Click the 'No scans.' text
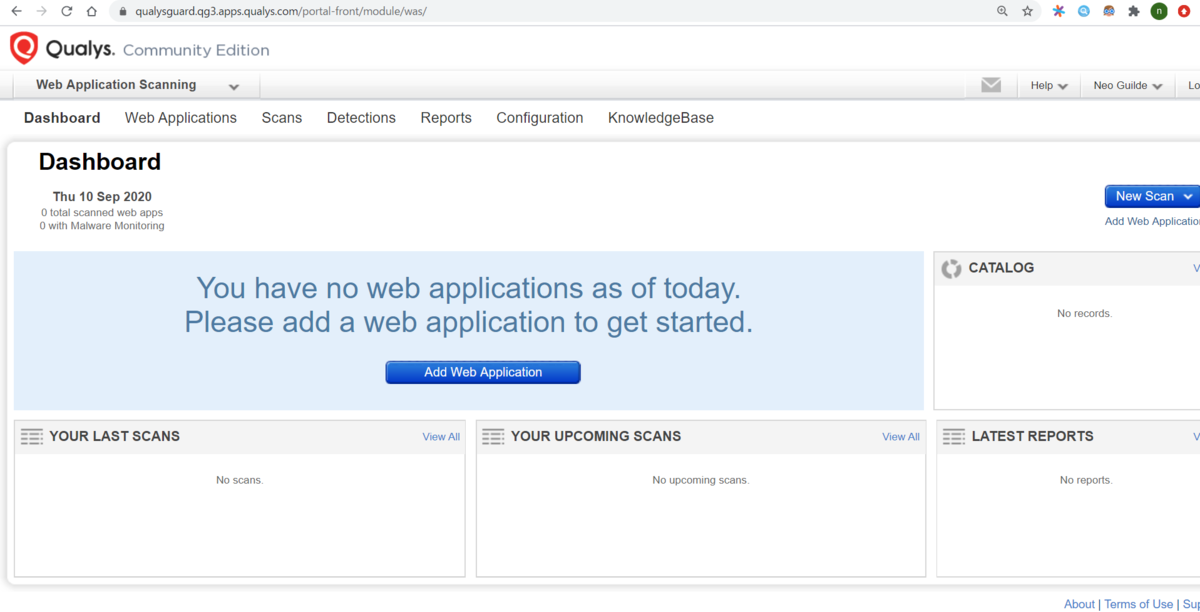 pos(240,480)
